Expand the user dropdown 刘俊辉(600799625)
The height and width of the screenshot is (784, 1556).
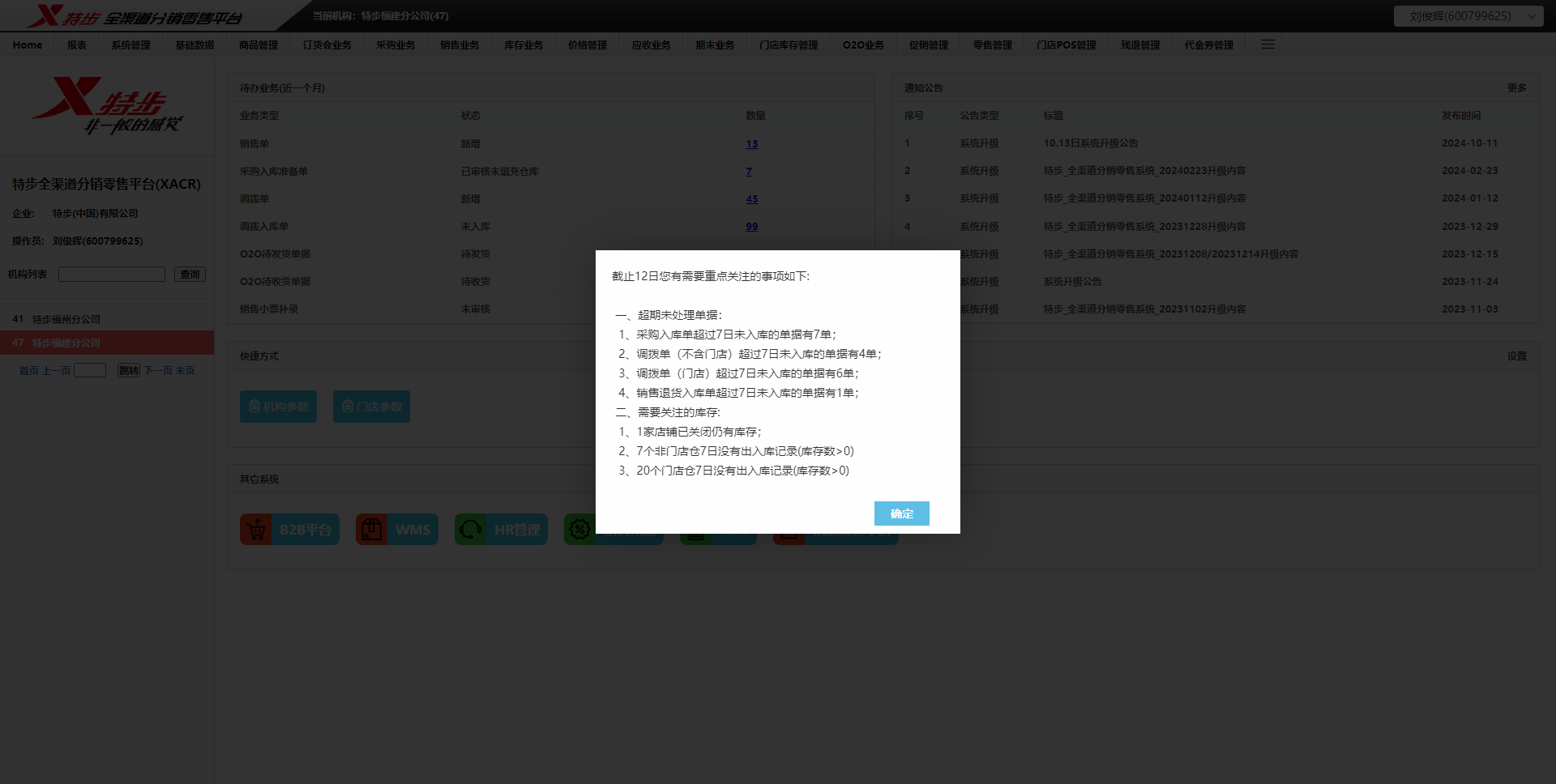click(x=1468, y=16)
